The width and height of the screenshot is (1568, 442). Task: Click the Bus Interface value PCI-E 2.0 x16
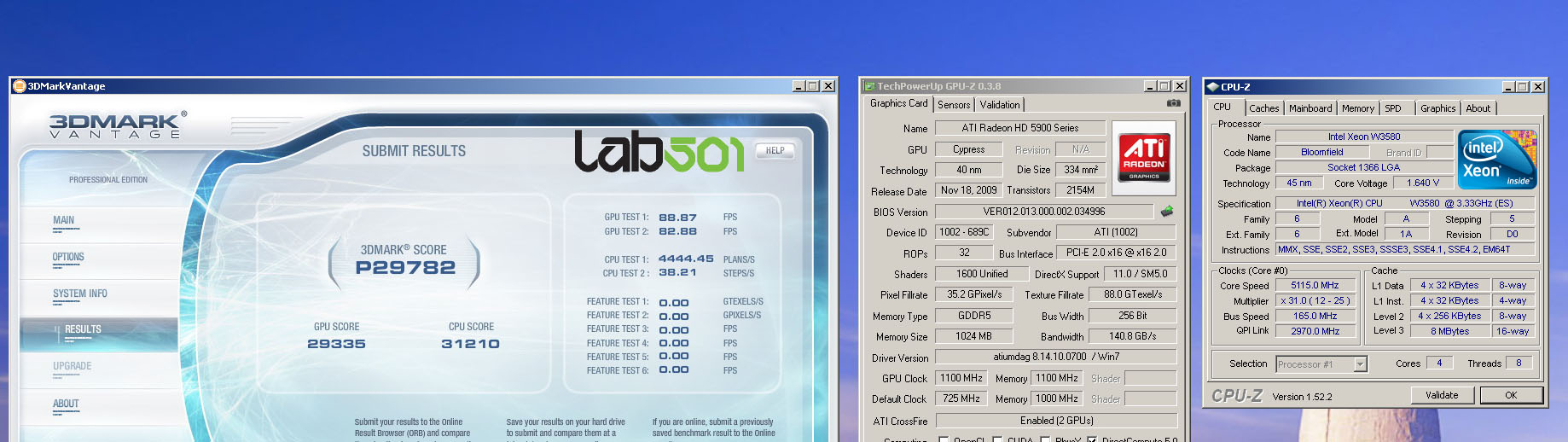point(1116,253)
